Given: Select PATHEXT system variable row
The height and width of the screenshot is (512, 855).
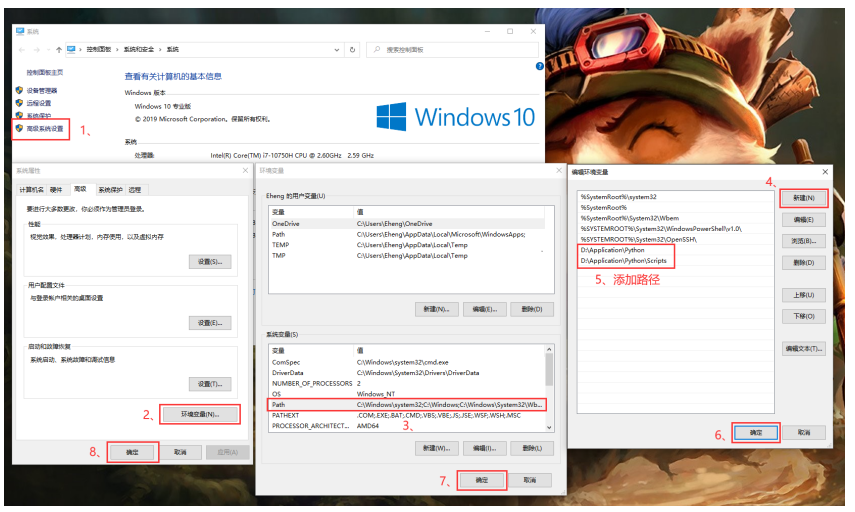Looking at the screenshot, I should pyautogui.click(x=407, y=415).
